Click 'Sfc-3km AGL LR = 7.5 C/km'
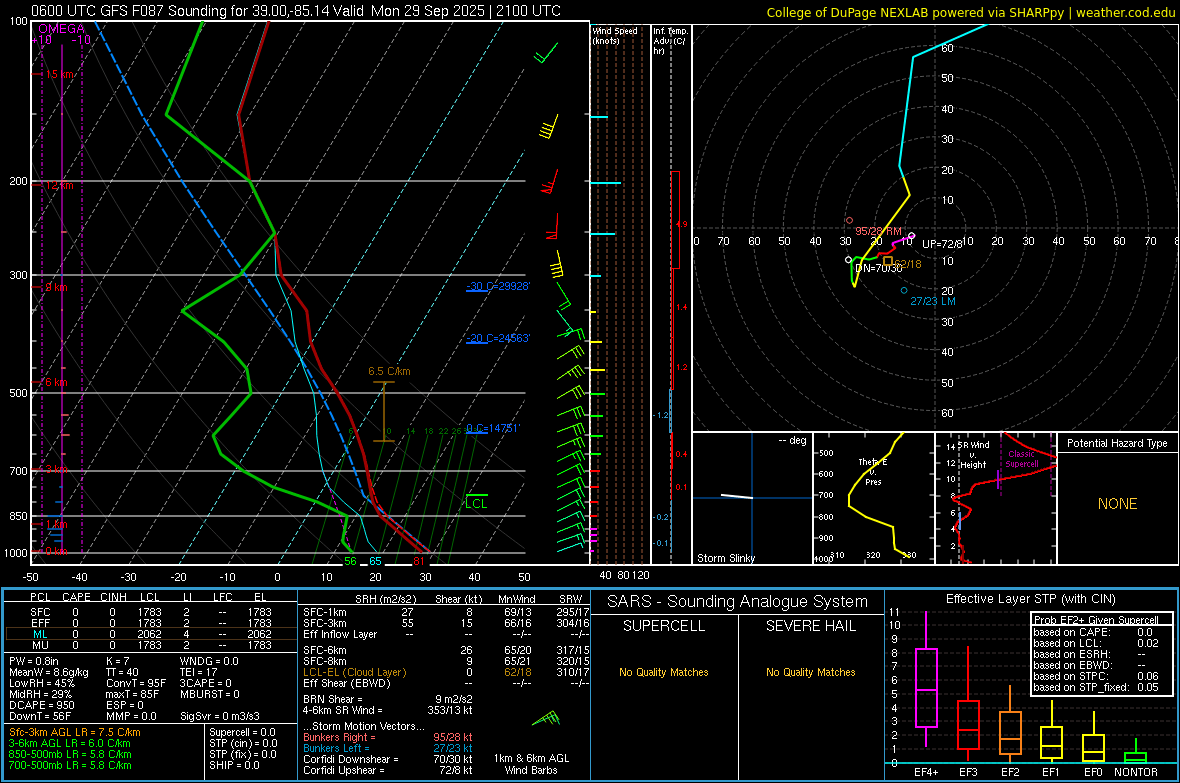1180x783 pixels. 75,732
